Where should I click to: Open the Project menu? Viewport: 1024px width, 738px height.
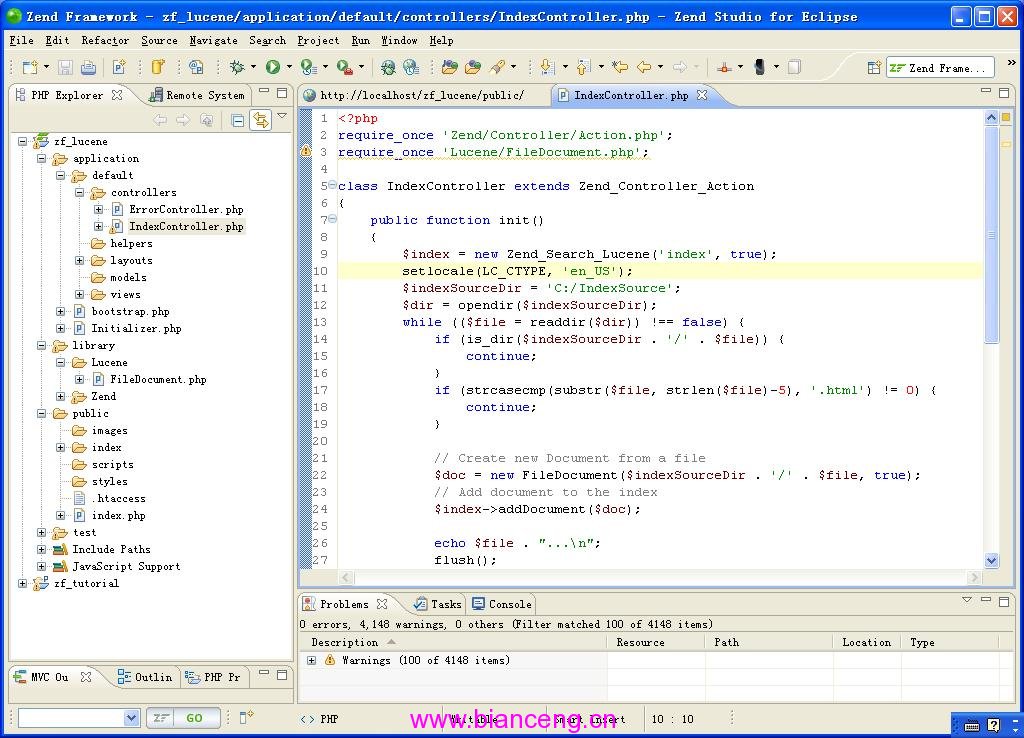[x=318, y=40]
